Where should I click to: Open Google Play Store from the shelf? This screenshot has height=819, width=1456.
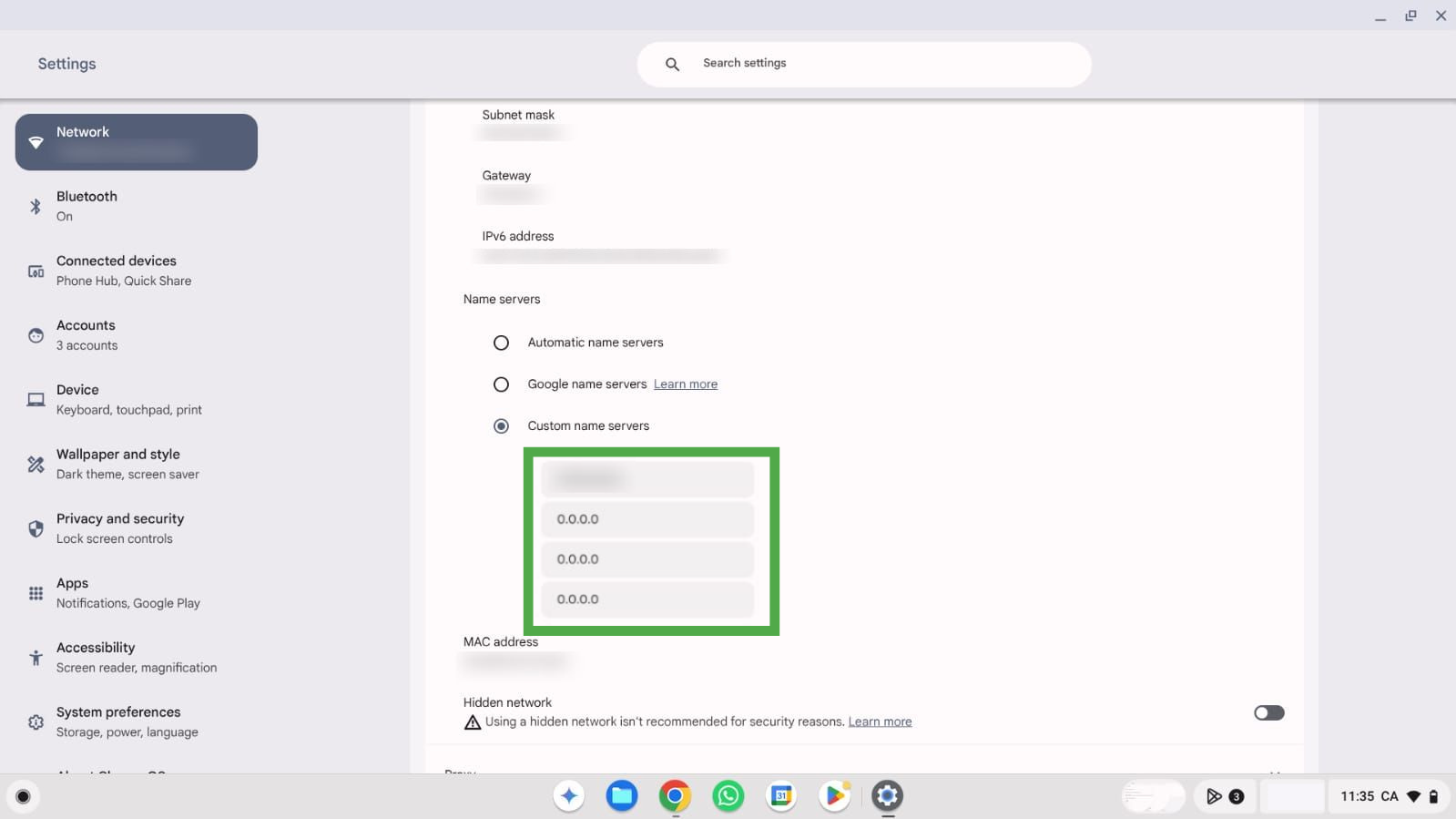(x=834, y=796)
